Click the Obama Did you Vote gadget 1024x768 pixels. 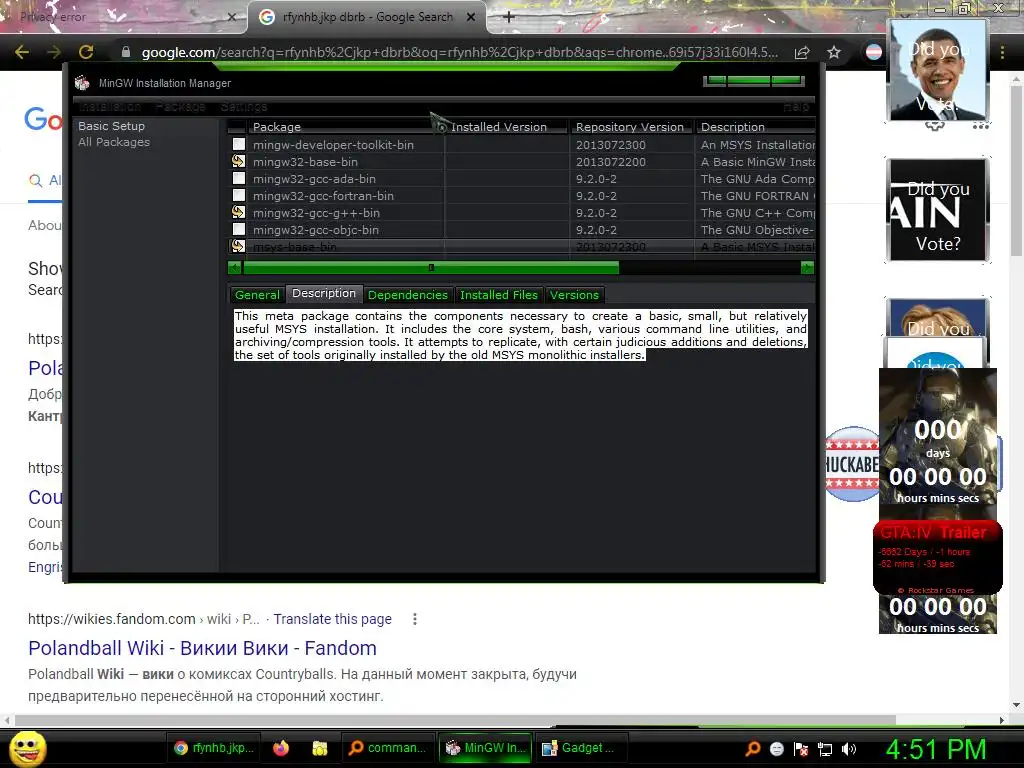click(x=938, y=70)
